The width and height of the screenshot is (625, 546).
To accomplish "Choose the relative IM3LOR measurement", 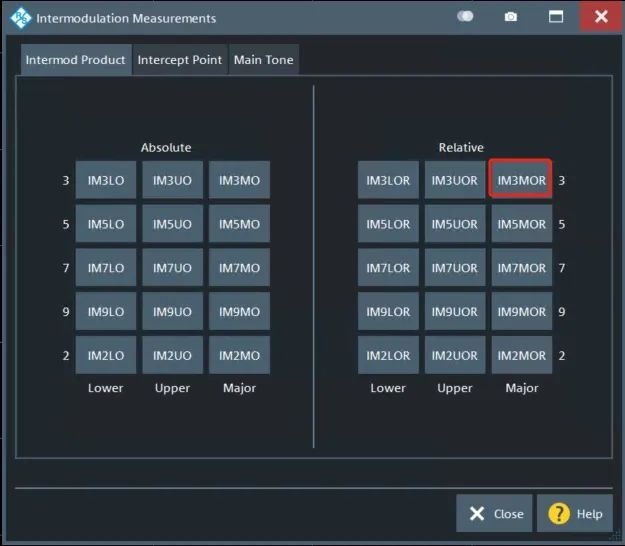I will (x=388, y=181).
